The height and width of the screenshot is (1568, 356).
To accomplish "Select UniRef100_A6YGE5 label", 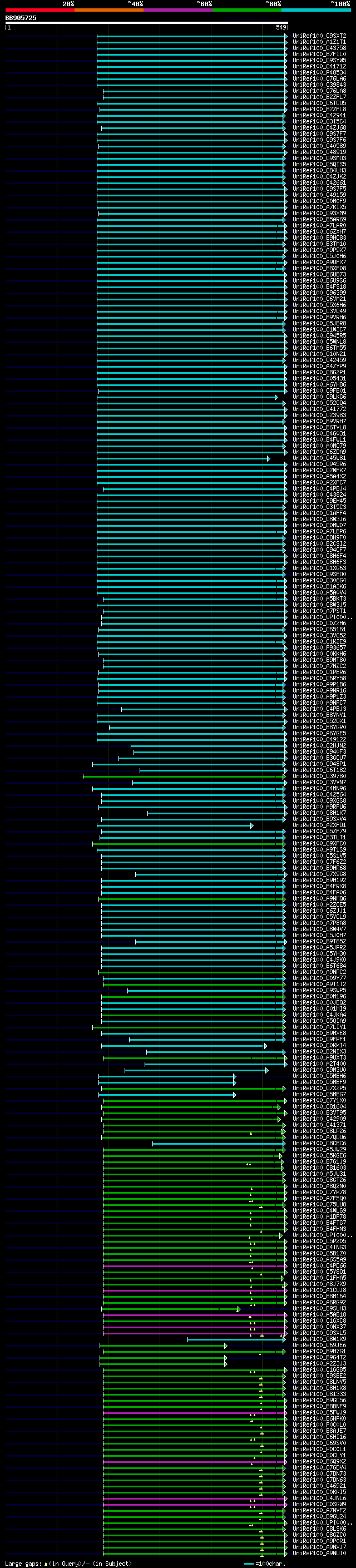I will click(319, 733).
